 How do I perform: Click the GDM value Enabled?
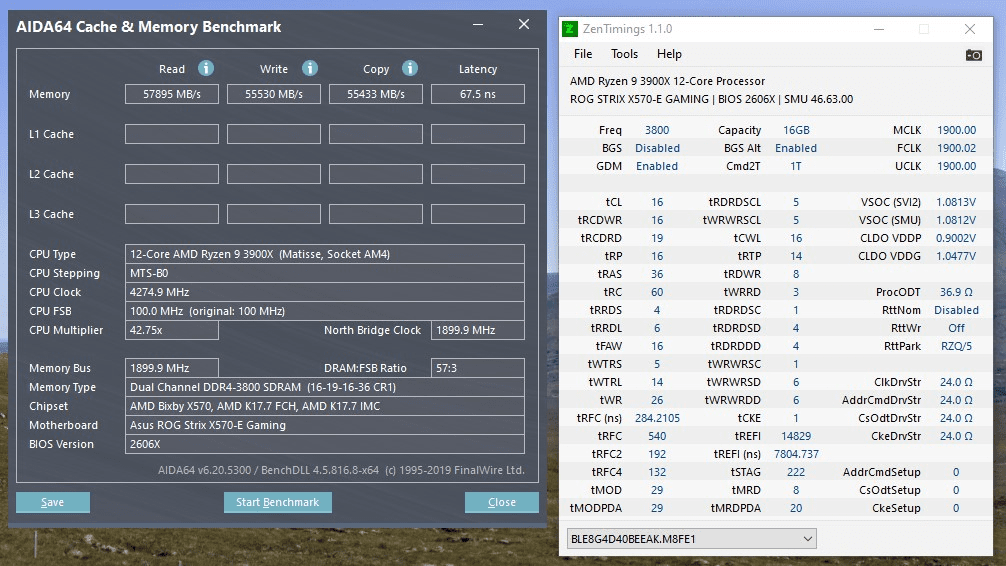(657, 166)
